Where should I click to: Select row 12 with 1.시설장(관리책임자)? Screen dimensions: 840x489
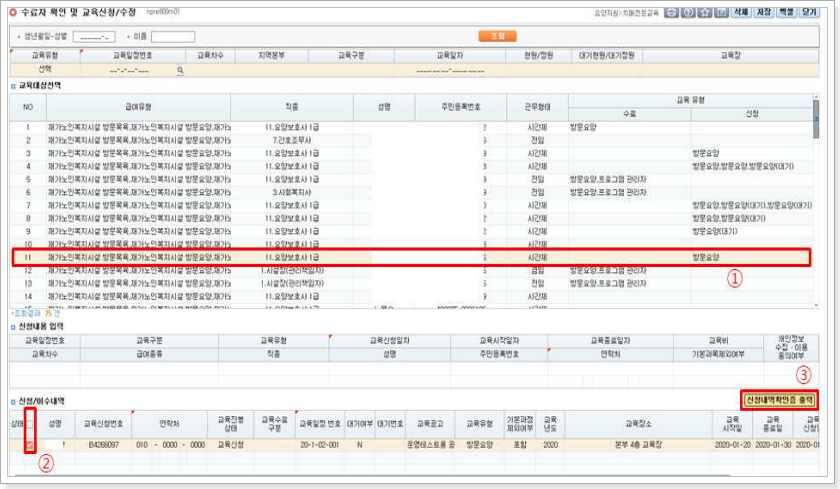click(x=411, y=270)
